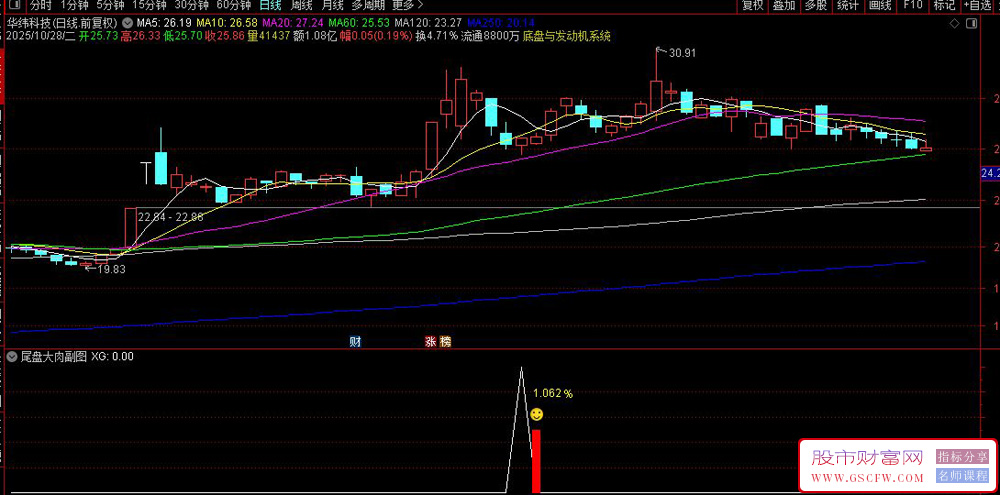Viewport: 1000px width, 495px height.
Task: Click the 30.91 high price label
Action: (x=680, y=54)
